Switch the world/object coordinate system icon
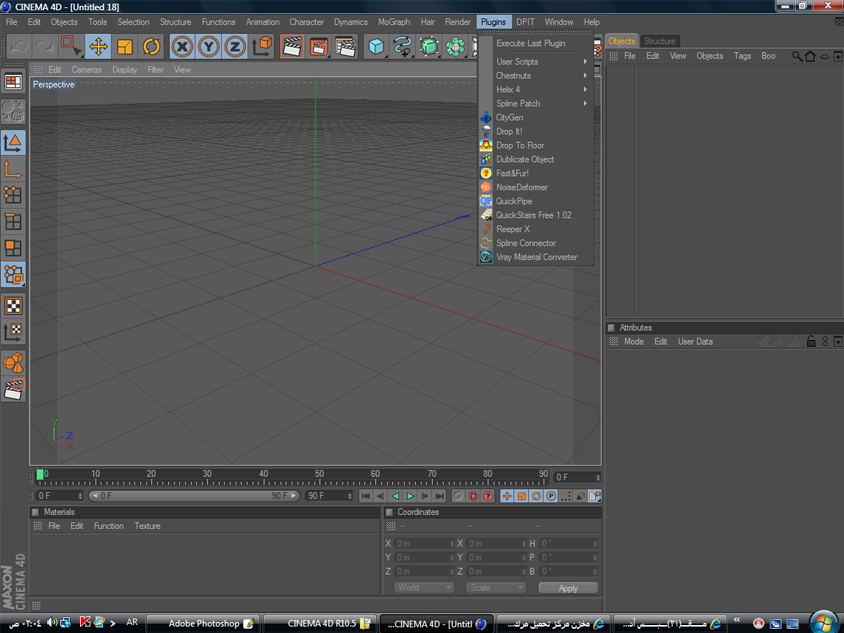 262,46
